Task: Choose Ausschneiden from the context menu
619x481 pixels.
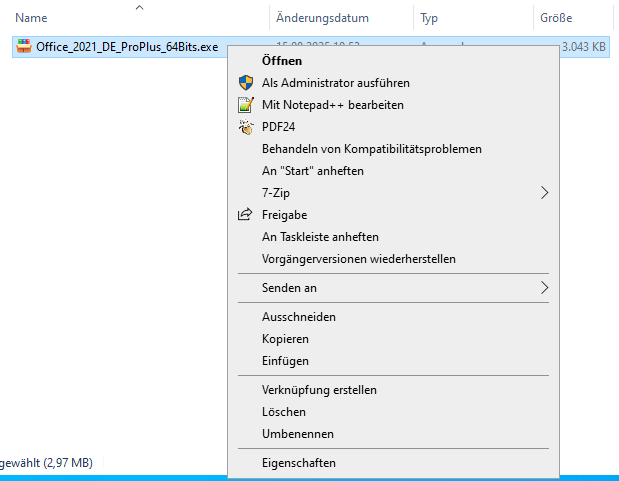Action: (x=298, y=317)
